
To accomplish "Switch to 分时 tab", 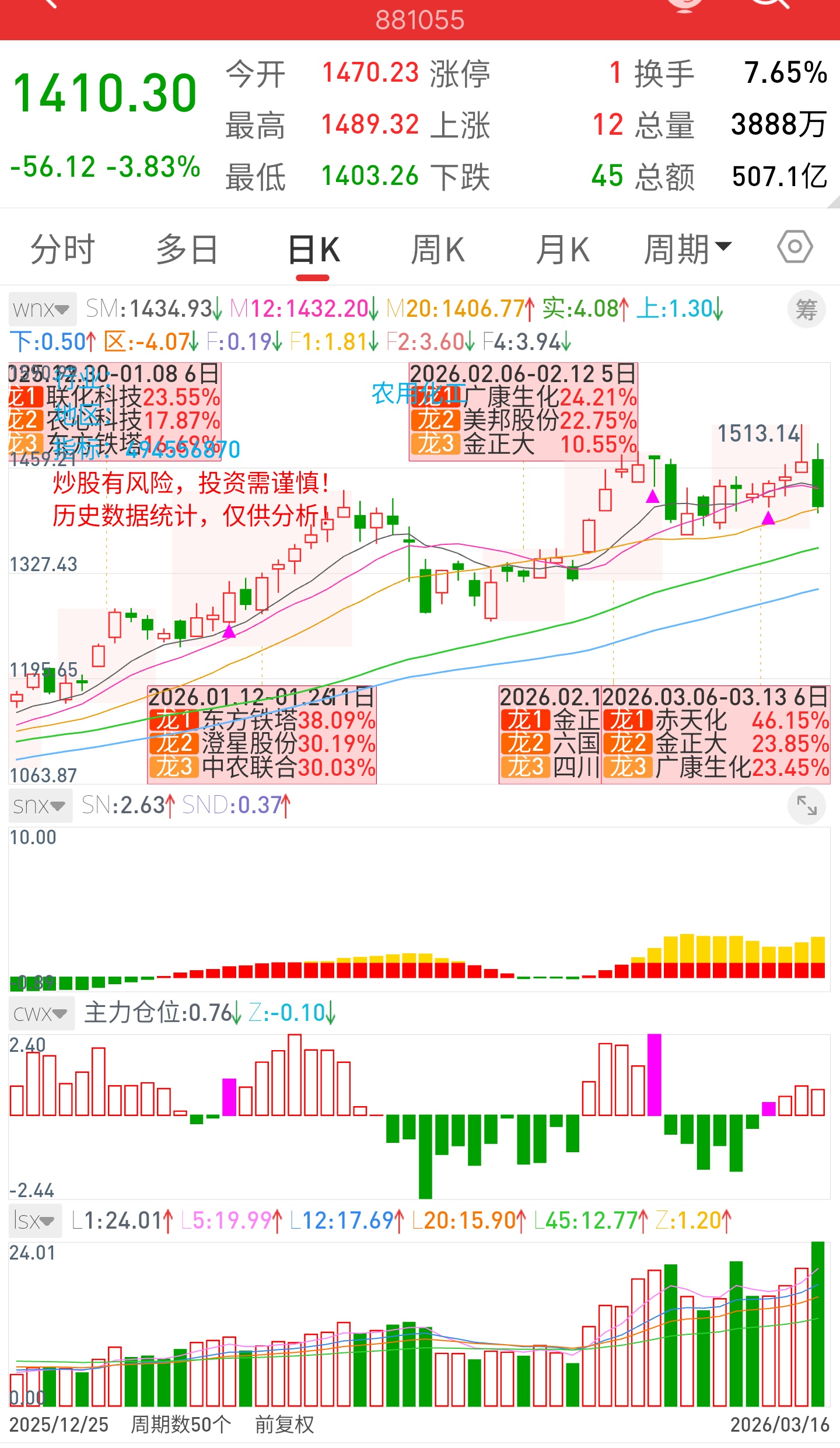I will pyautogui.click(x=62, y=249).
